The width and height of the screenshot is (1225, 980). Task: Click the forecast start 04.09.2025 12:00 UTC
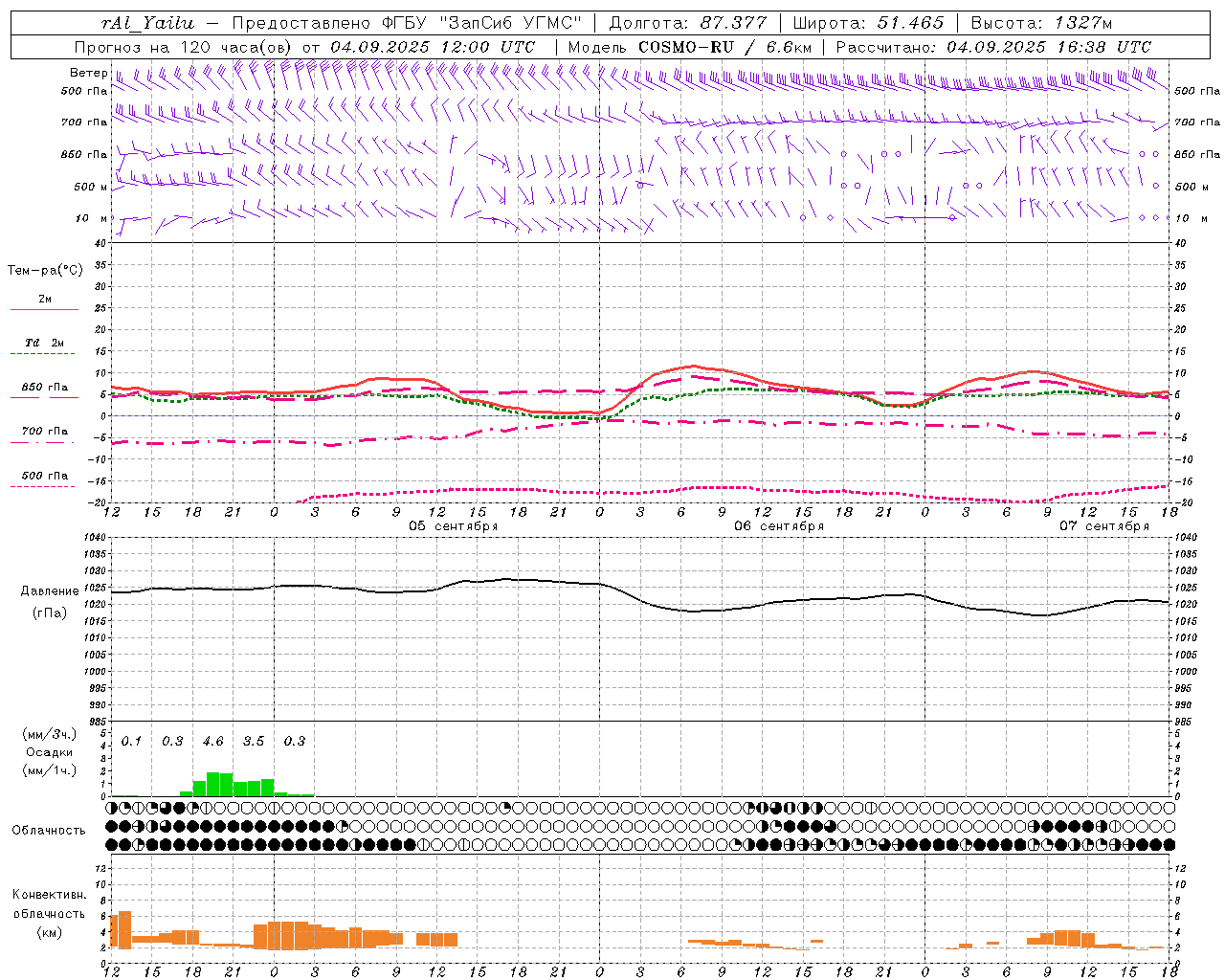pyautogui.click(x=433, y=47)
